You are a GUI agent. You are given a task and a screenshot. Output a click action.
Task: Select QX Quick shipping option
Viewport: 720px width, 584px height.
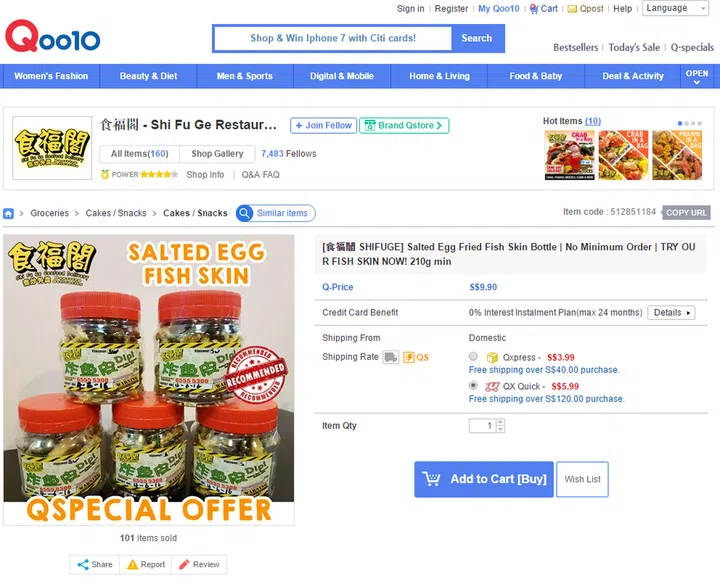tap(473, 385)
